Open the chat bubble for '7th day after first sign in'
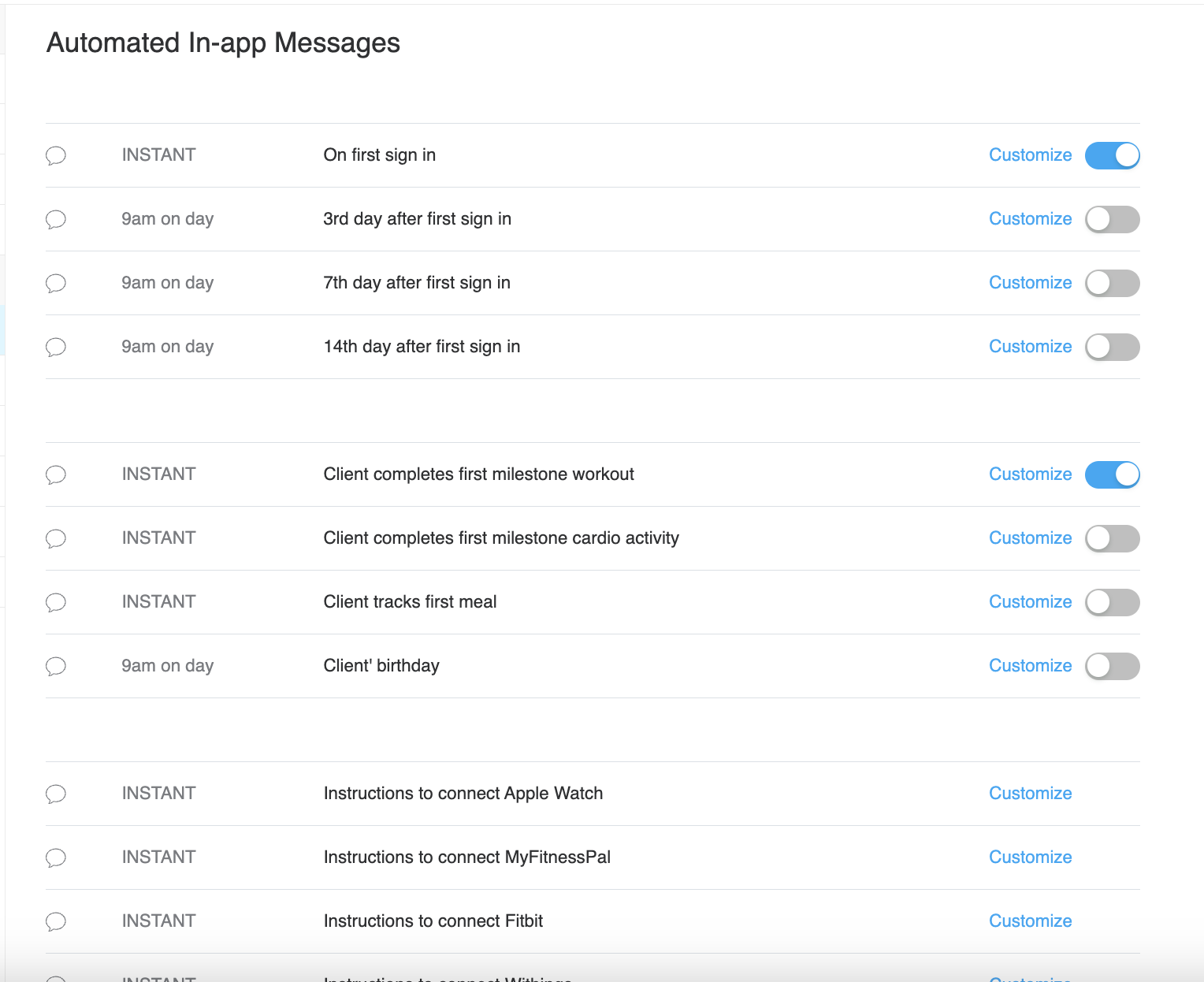The image size is (1204, 982). 56,283
